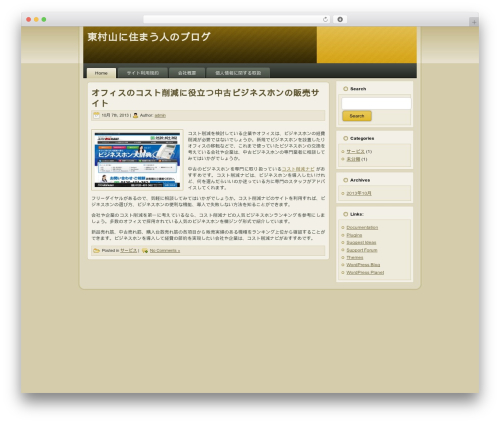The image size is (500, 423).
Task: Click the Links widget heading
Action: pos(357,214)
